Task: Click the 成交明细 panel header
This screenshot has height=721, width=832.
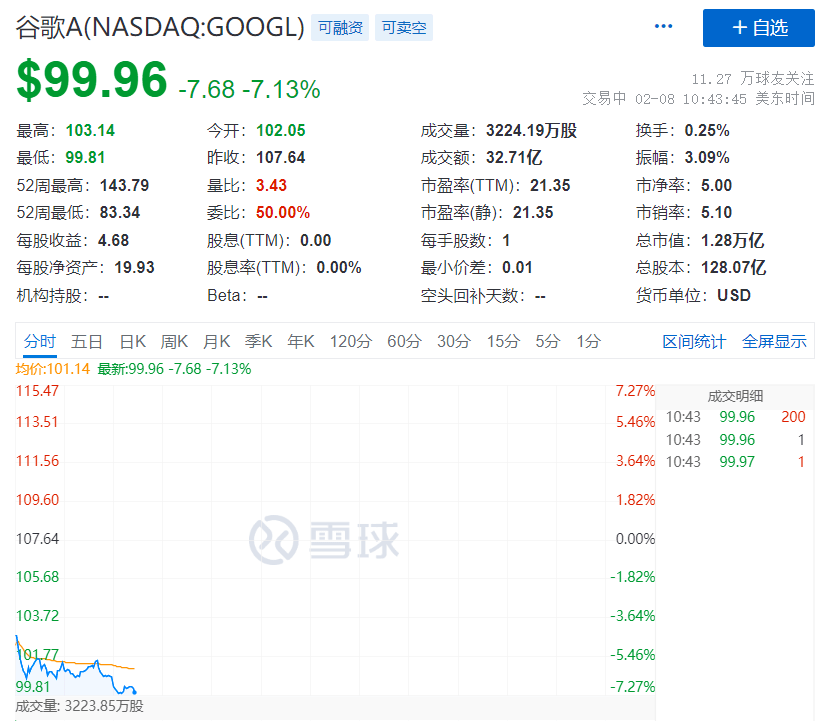Action: point(735,396)
